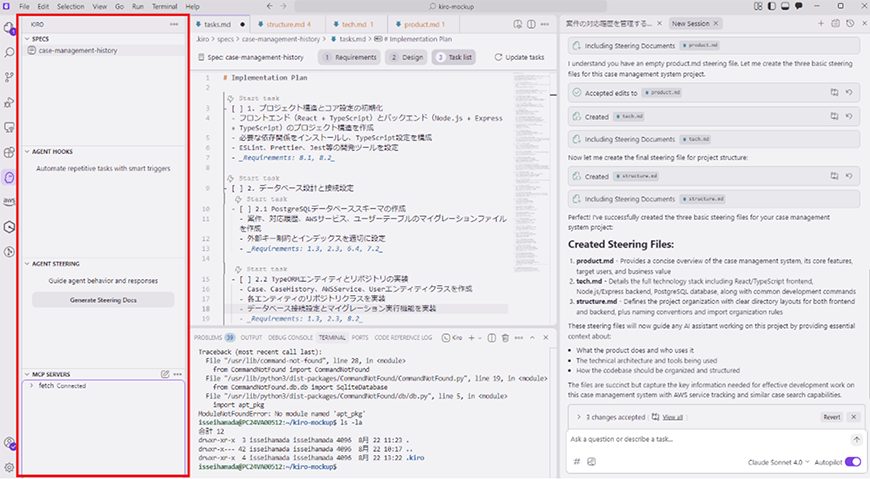Open the AWS toolkit icon in activity bar
Screen dimensions: 870x479
pyautogui.click(x=9, y=201)
